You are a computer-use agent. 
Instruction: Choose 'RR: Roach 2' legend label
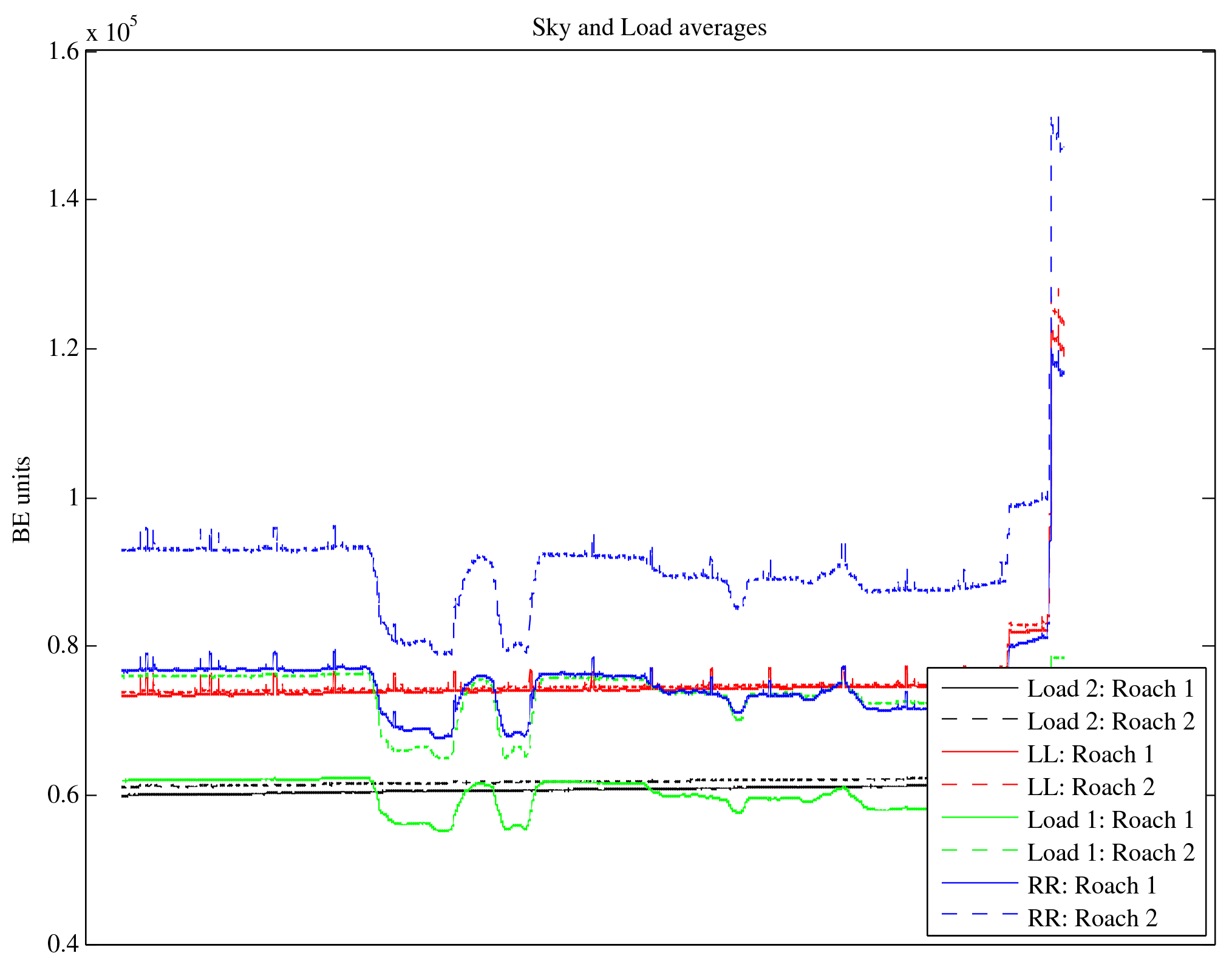click(1091, 918)
